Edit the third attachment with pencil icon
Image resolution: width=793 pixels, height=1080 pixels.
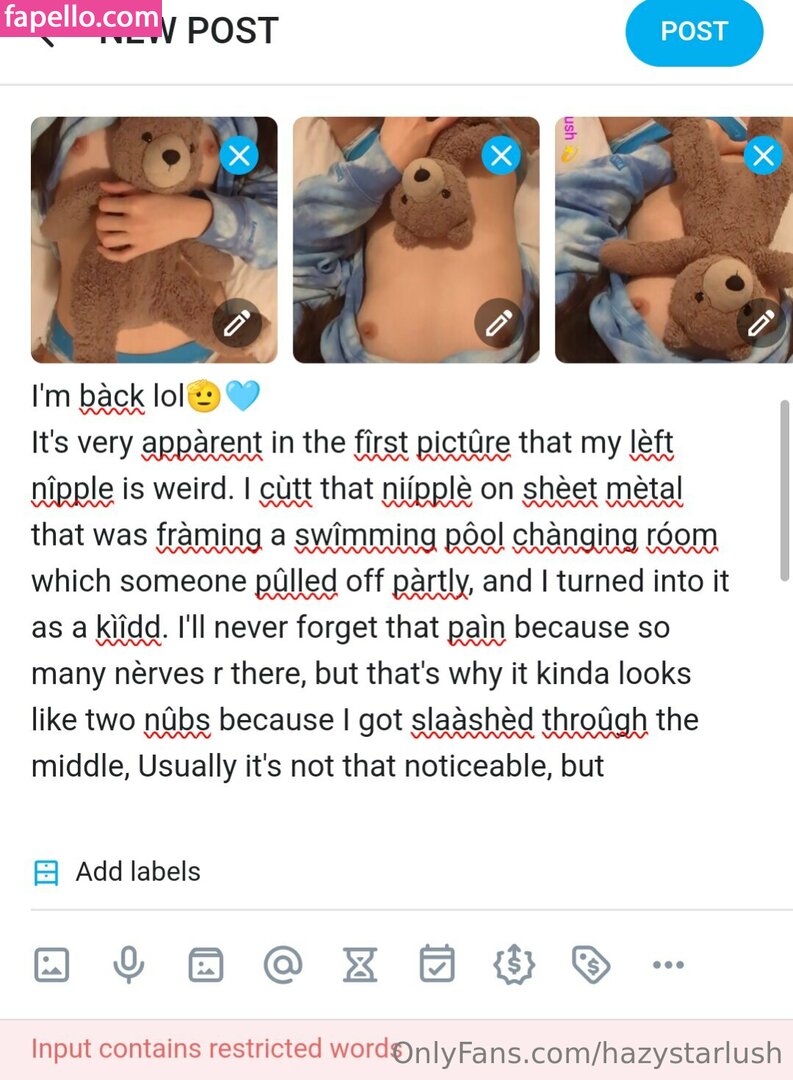[761, 322]
